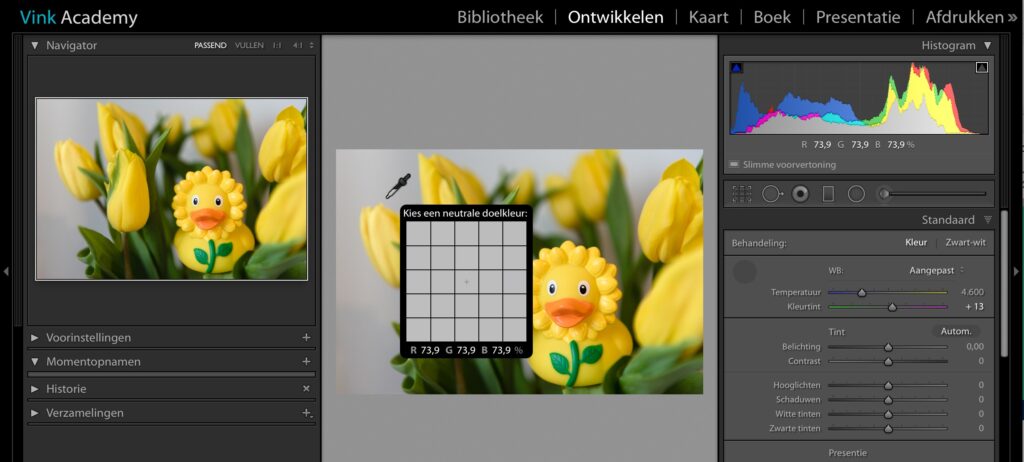Open the Boek module
Screen dimensions: 1024x462
tap(772, 17)
